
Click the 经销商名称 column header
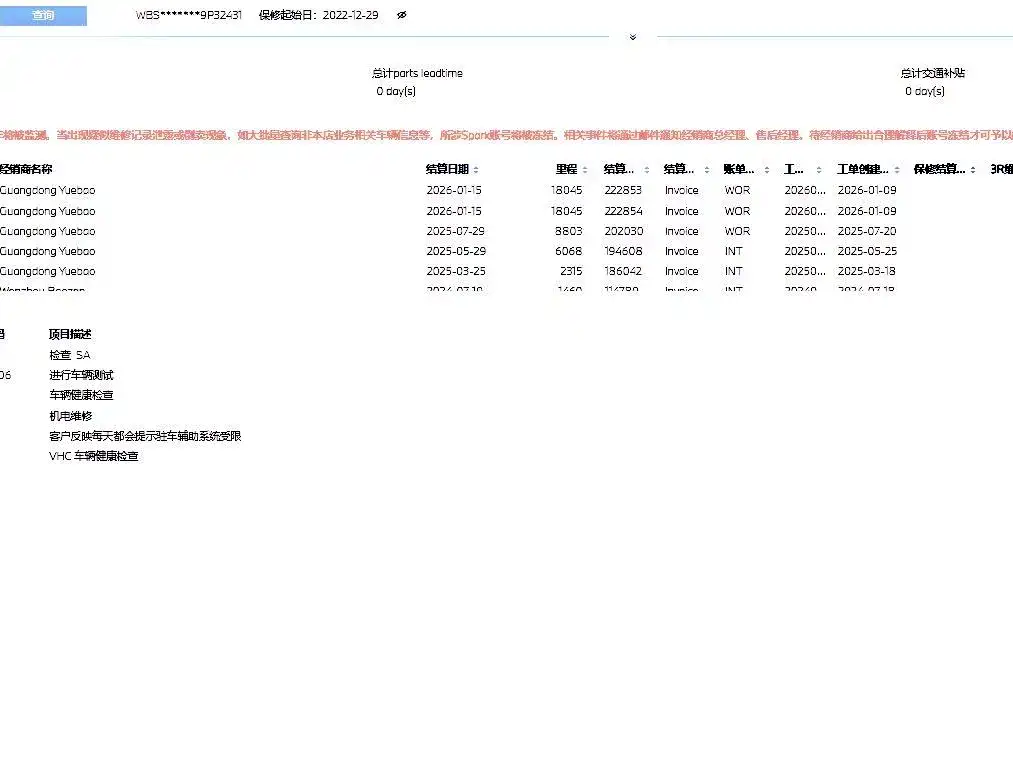[26, 170]
